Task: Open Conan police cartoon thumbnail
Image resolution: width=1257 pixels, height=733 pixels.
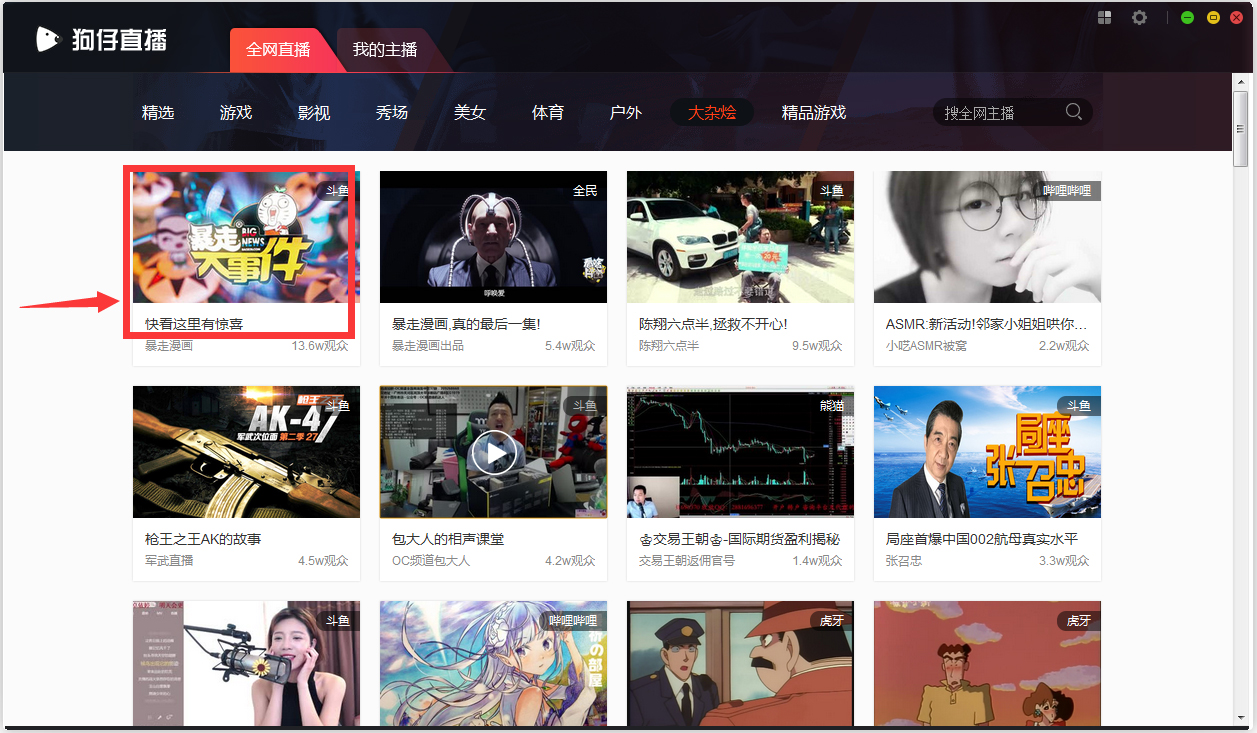Action: [740, 663]
